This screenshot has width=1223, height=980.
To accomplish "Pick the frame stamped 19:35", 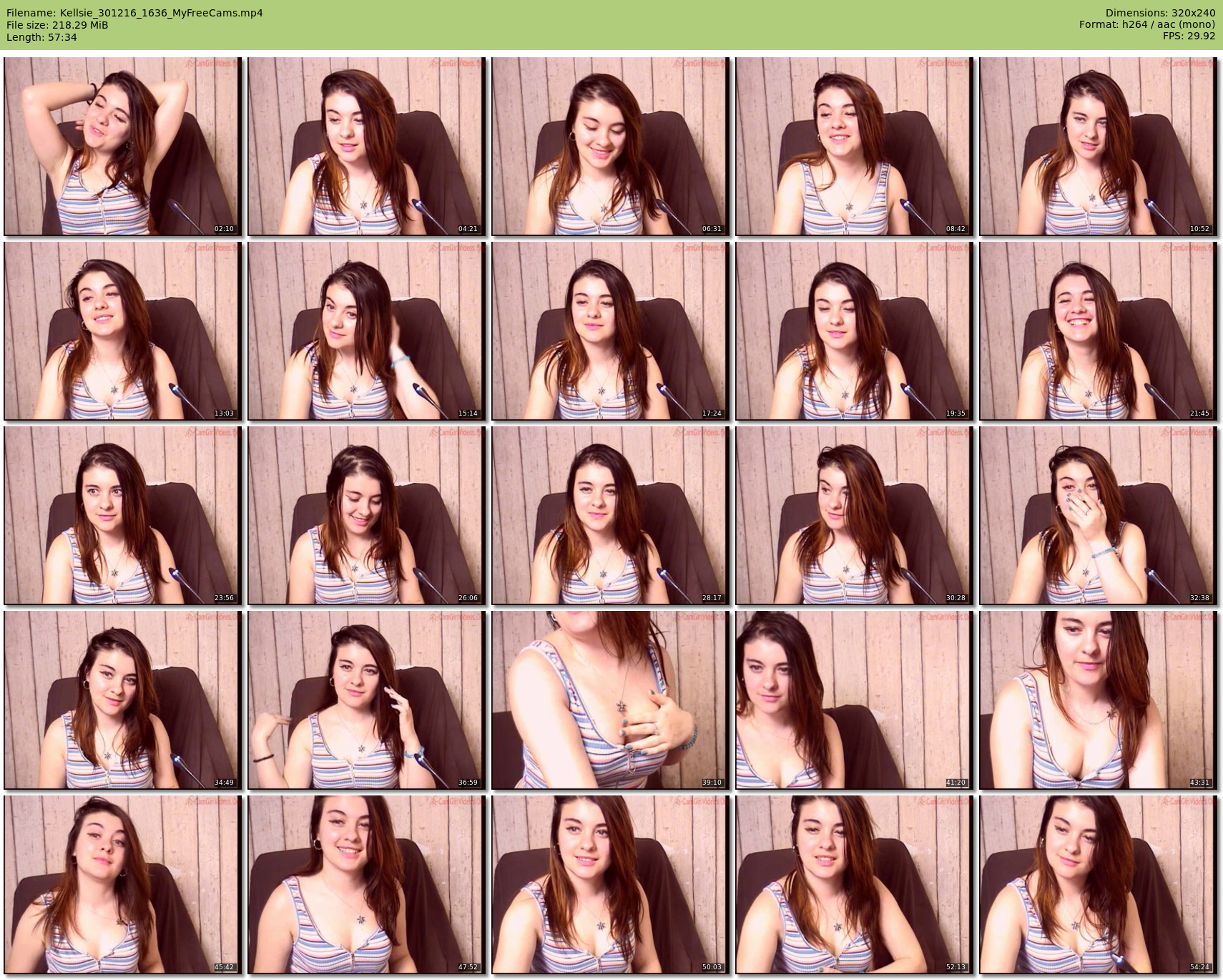I will 855,330.
